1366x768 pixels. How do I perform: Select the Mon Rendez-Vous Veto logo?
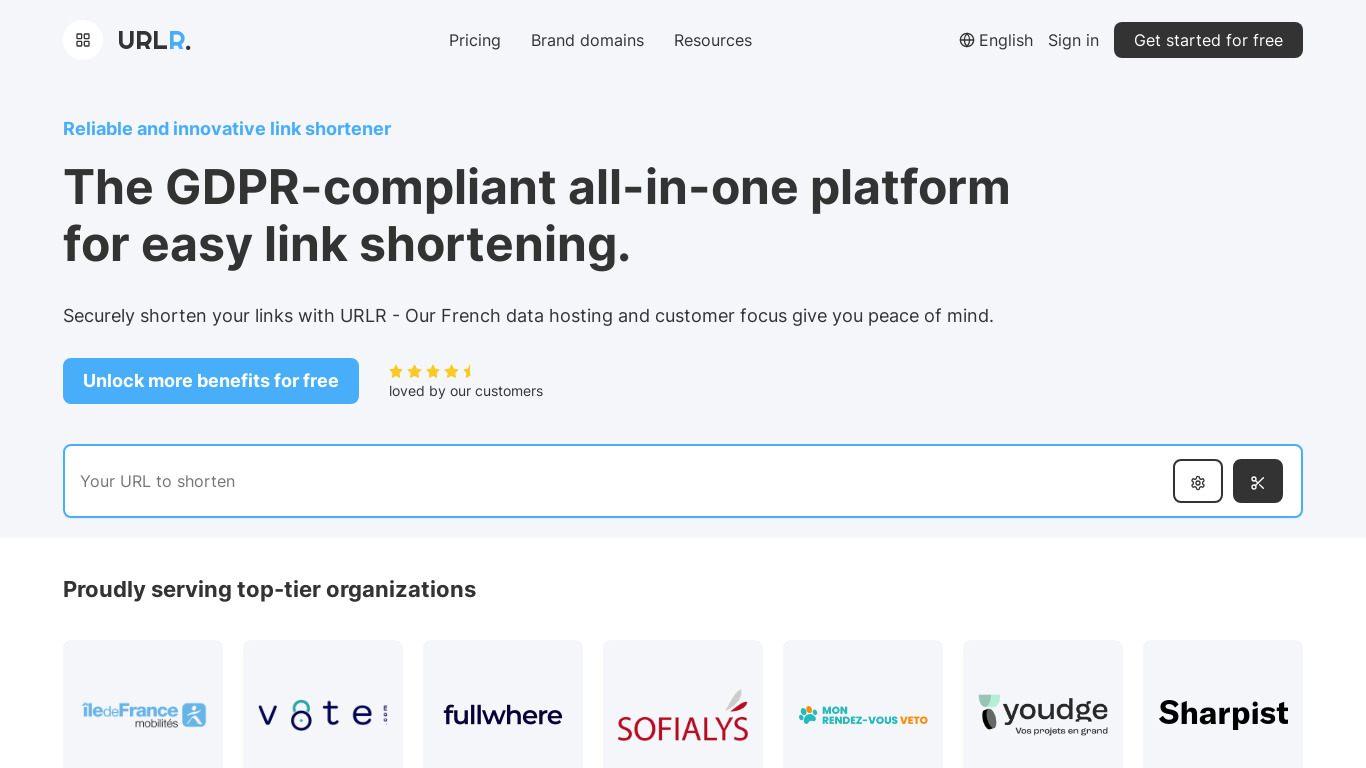863,713
